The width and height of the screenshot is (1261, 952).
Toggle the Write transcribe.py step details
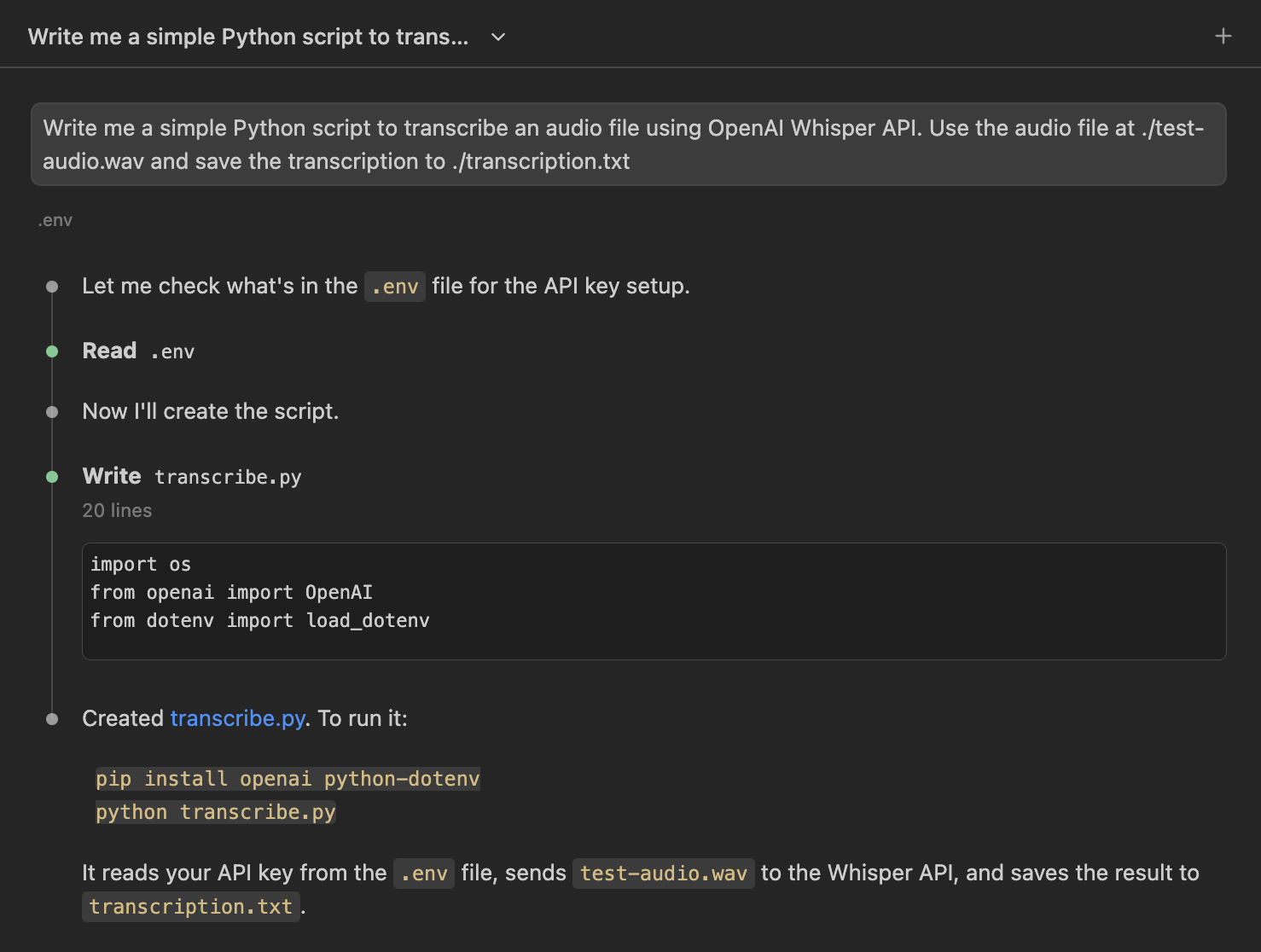click(191, 476)
